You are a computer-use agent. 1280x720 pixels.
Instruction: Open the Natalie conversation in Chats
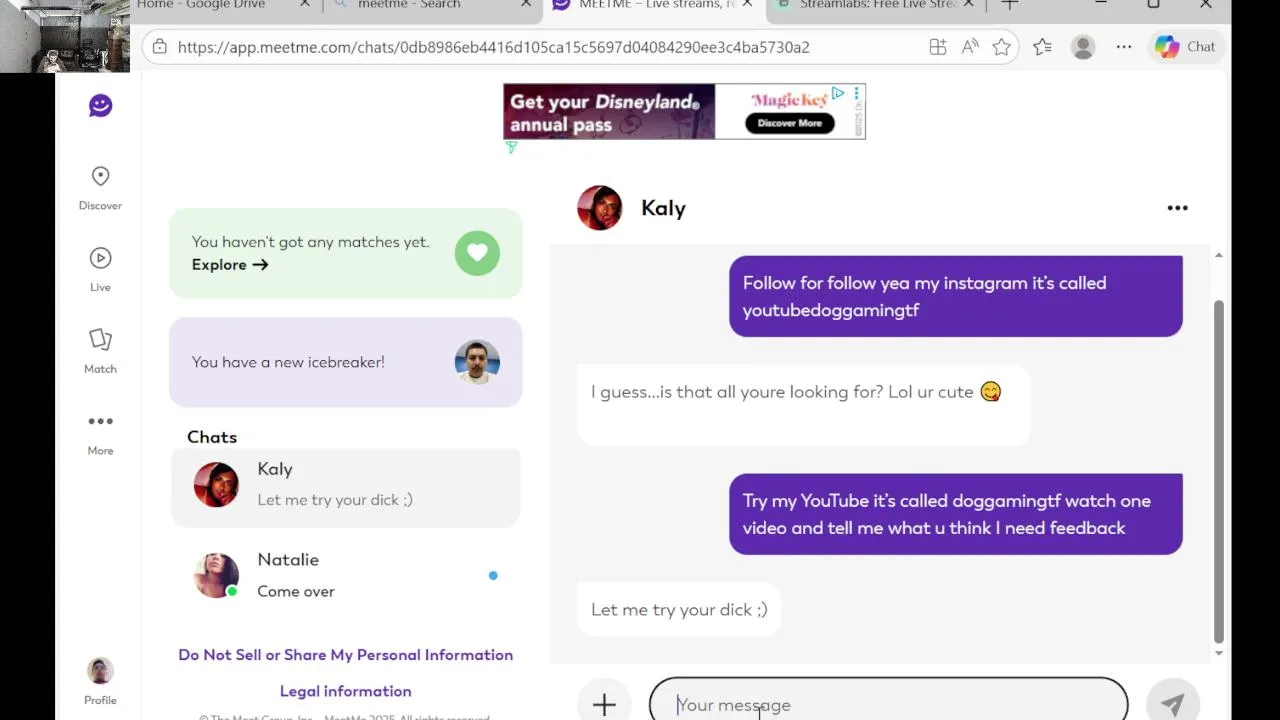pyautogui.click(x=346, y=575)
